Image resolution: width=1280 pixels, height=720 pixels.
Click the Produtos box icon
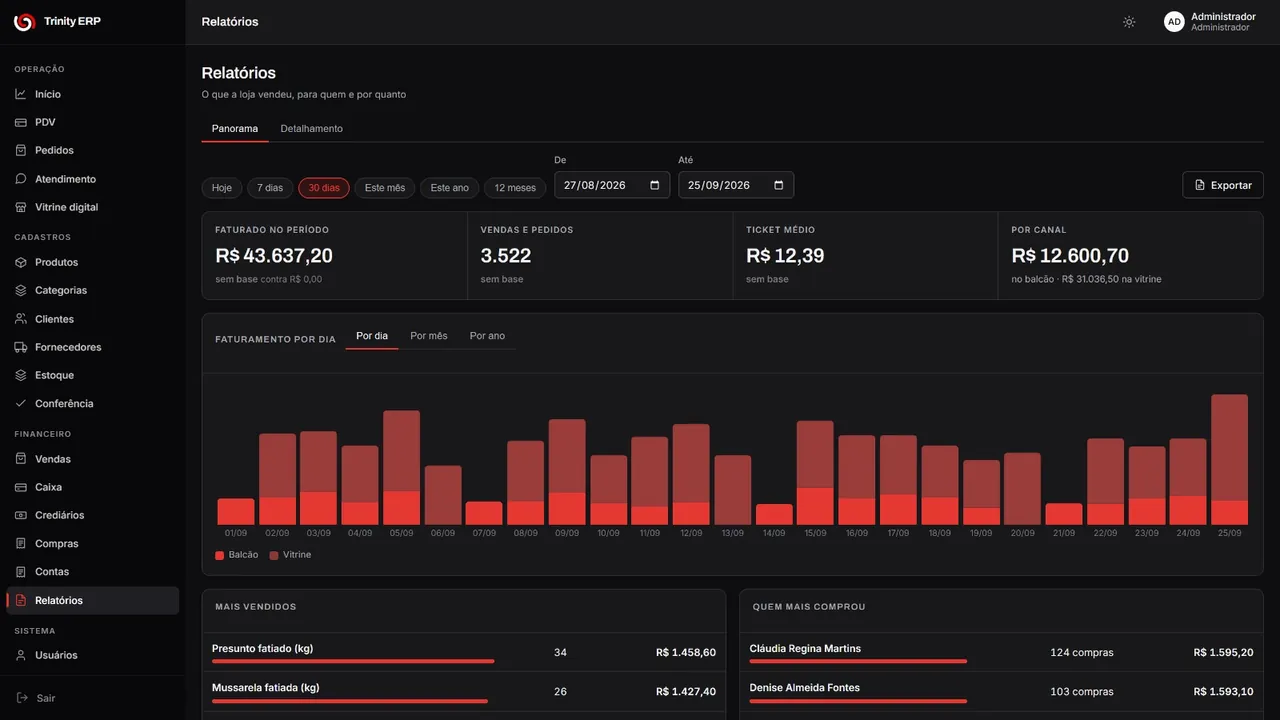click(21, 262)
